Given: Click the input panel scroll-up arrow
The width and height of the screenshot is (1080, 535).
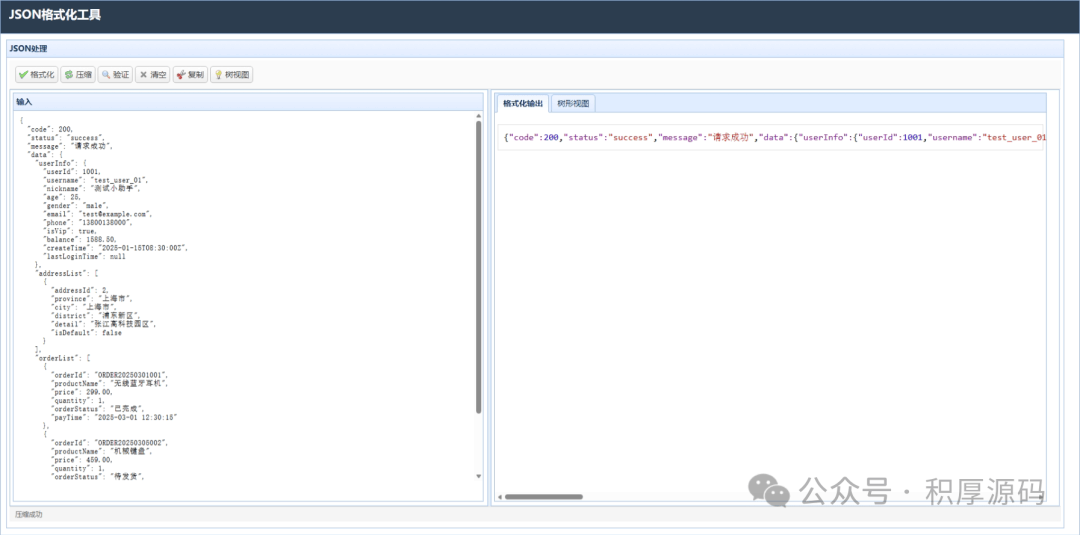Looking at the screenshot, I should (x=478, y=116).
